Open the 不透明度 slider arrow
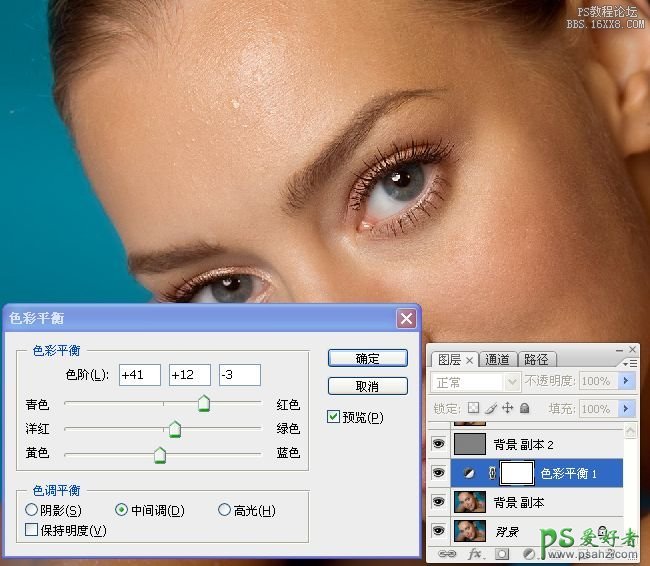The image size is (650, 566). tap(626, 381)
